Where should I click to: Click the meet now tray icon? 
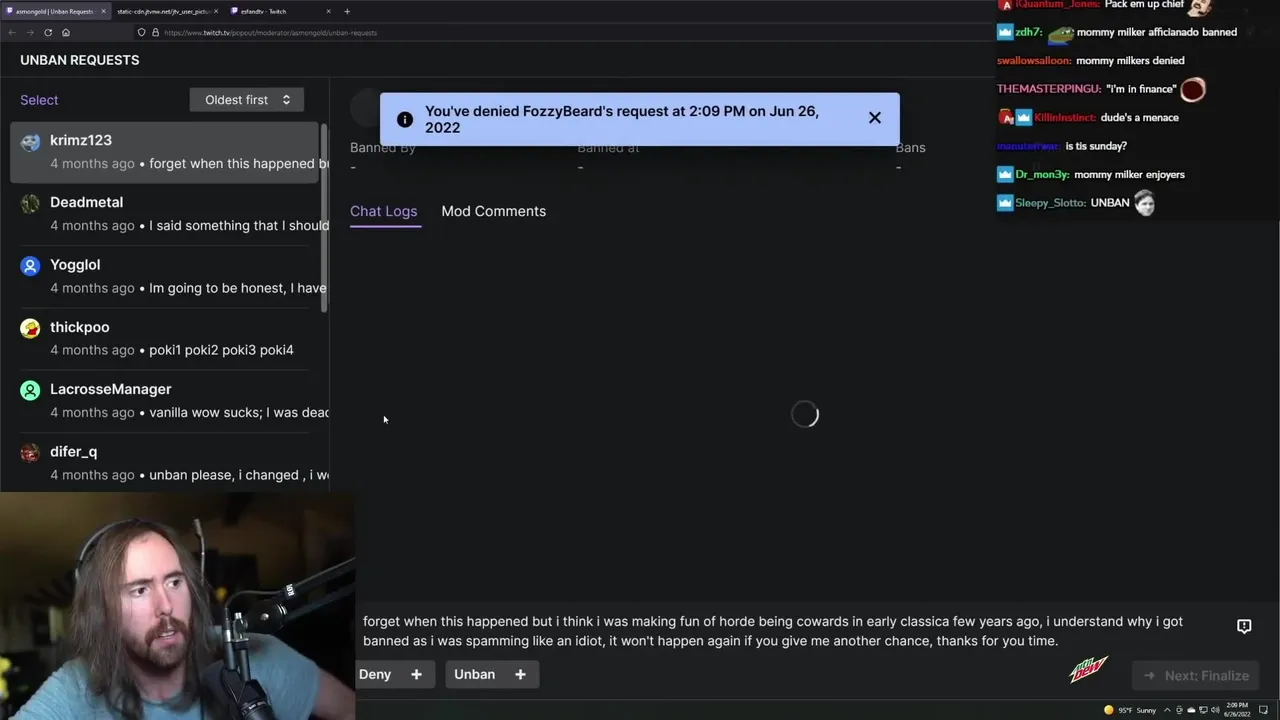click(1179, 710)
